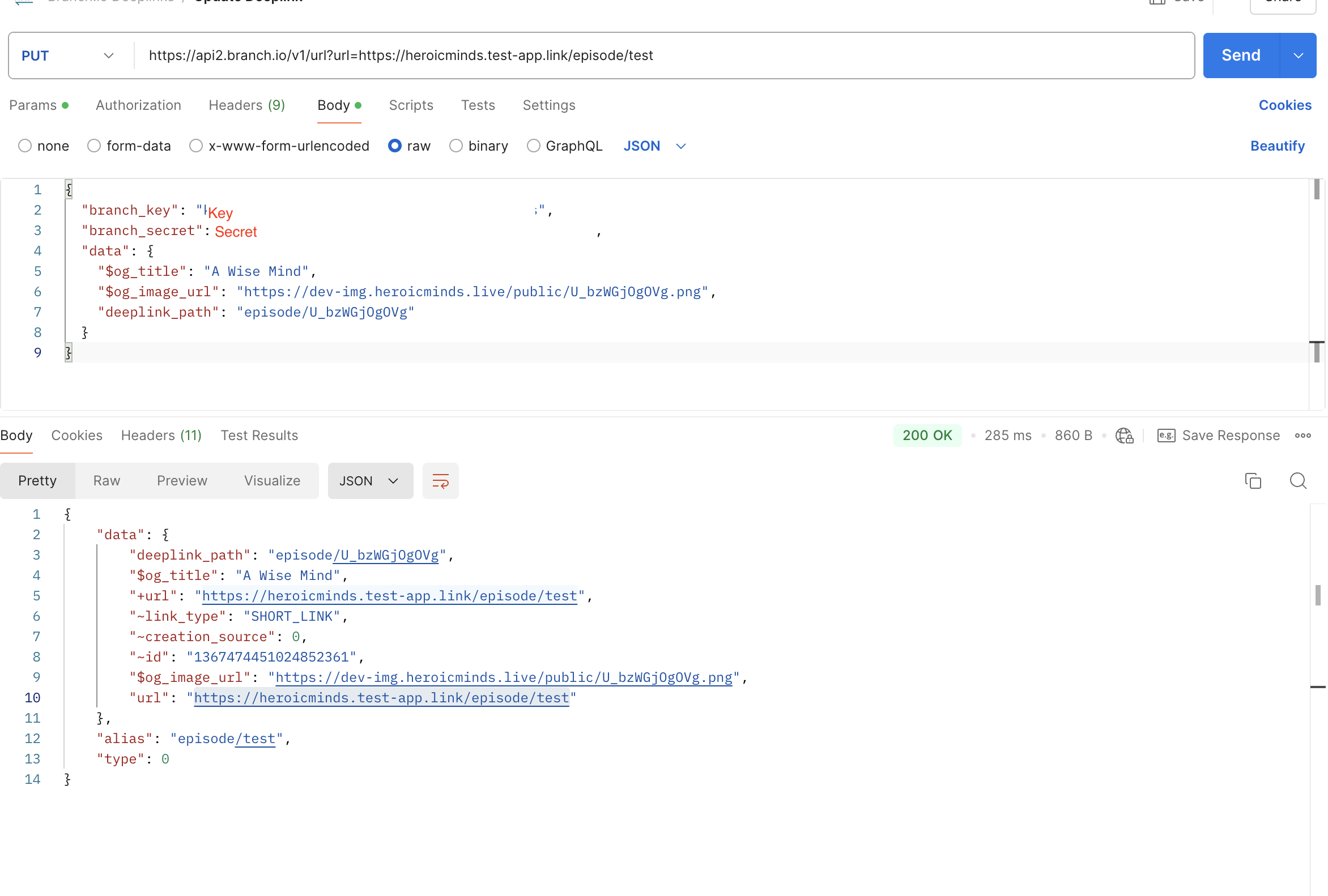This screenshot has width=1328, height=896.
Task: Click the response pane vertical scrollbar thumb
Action: point(1317,595)
